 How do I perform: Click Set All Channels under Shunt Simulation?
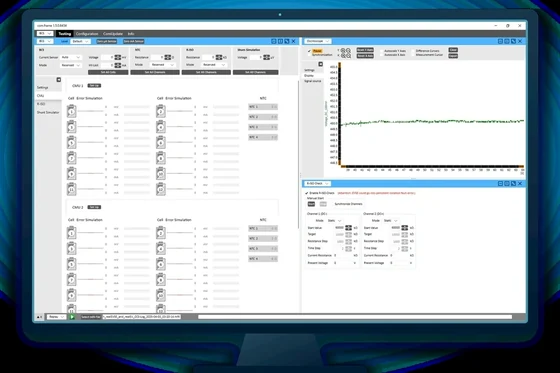(x=255, y=72)
